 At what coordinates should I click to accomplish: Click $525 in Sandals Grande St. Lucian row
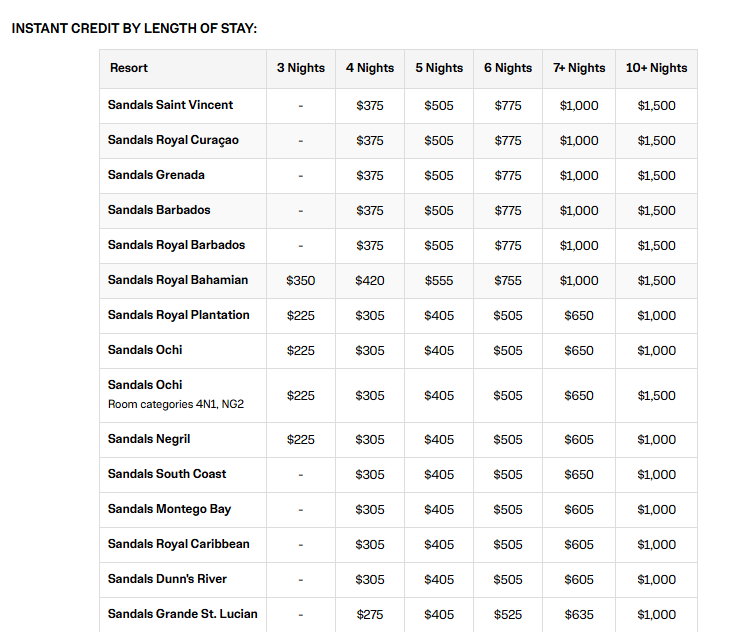coord(508,615)
